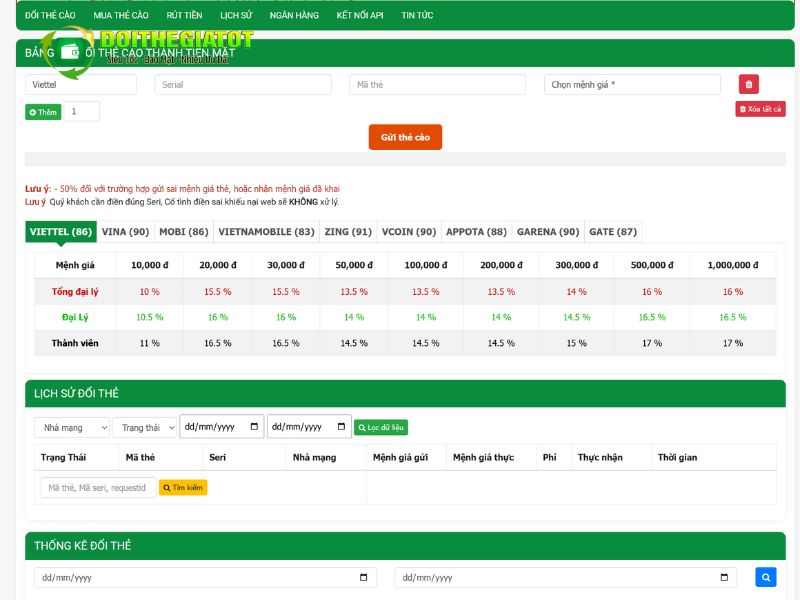Click the LỊCH SỬ ĐỔI THẺ section header
Image resolution: width=800 pixels, height=600 pixels.
pos(405,393)
